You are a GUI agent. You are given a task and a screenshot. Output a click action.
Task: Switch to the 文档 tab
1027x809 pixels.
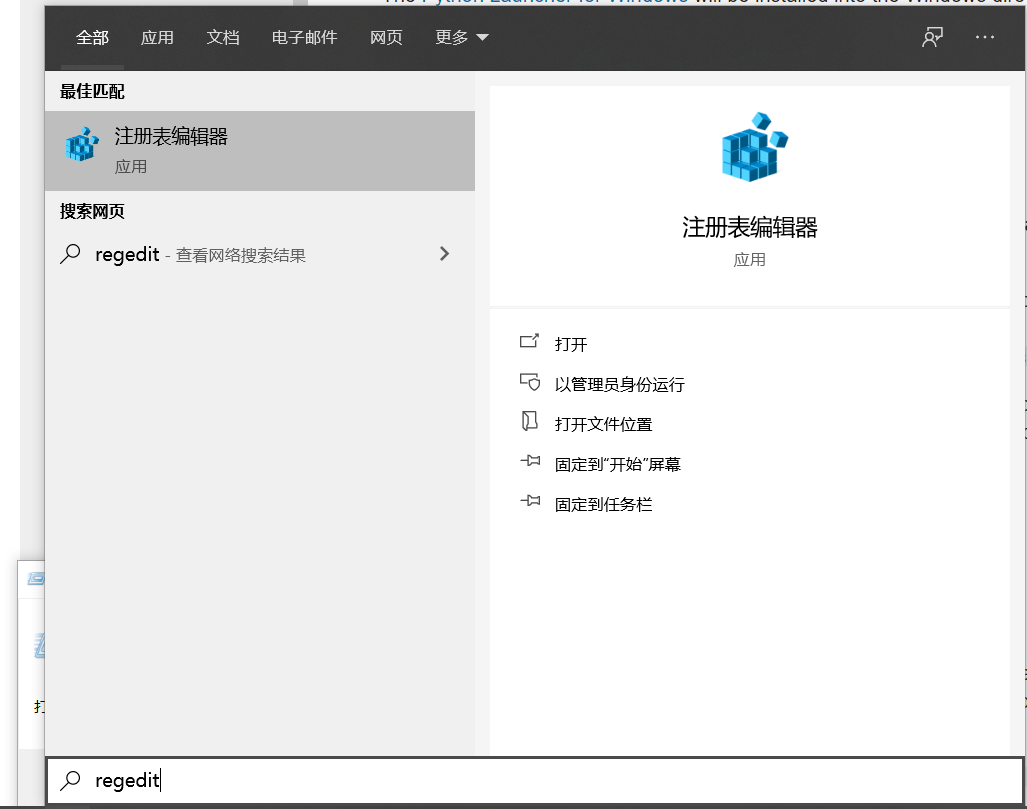tap(223, 38)
